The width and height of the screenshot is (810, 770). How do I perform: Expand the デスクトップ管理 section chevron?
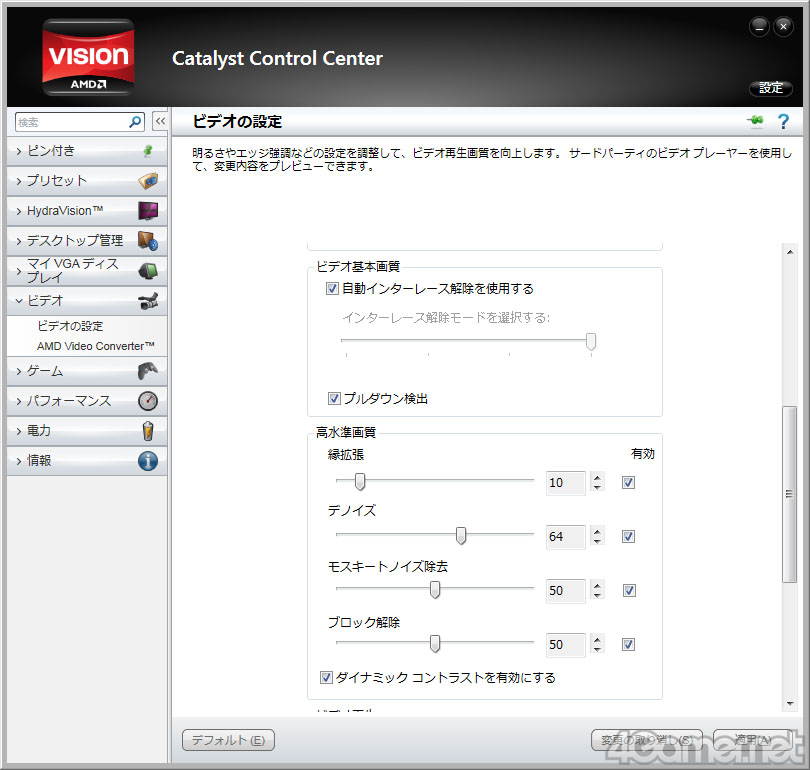tap(19, 241)
